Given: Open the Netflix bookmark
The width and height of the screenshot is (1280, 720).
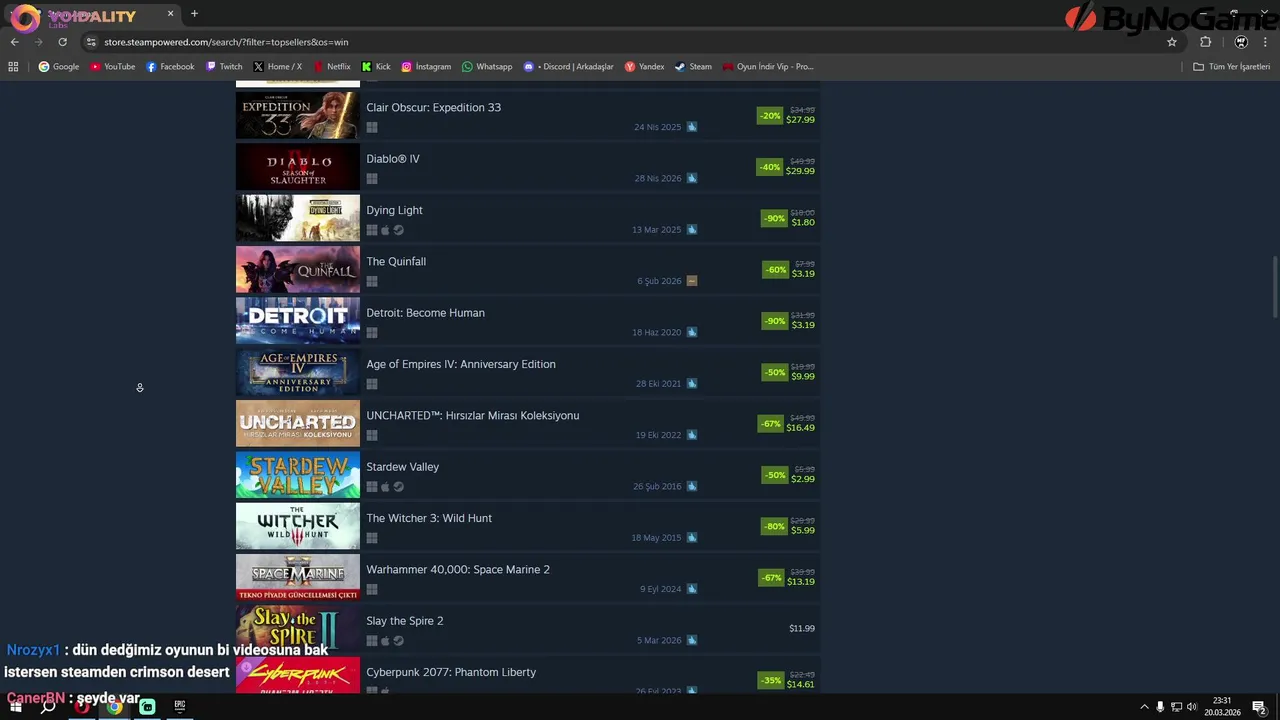Looking at the screenshot, I should (x=332, y=67).
